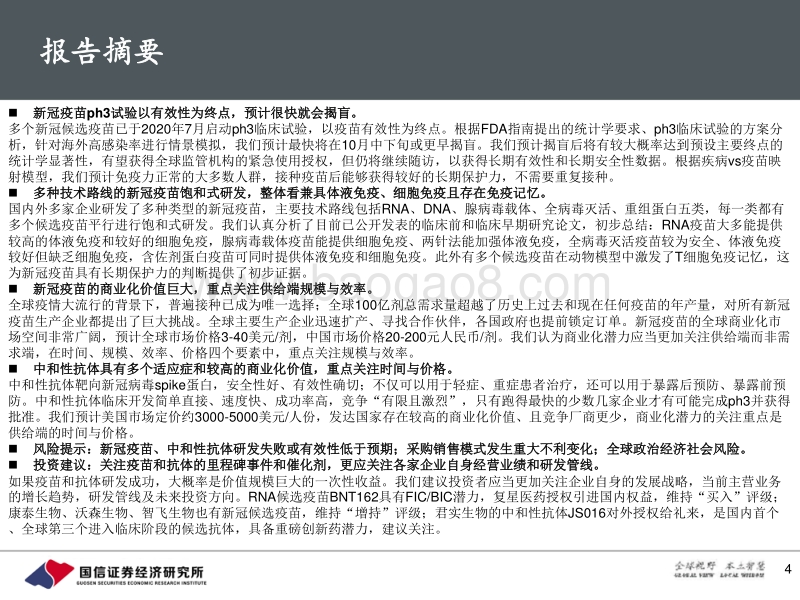Click the line starting 康泰生物、沃森生物、智飞生物

(x=393, y=513)
